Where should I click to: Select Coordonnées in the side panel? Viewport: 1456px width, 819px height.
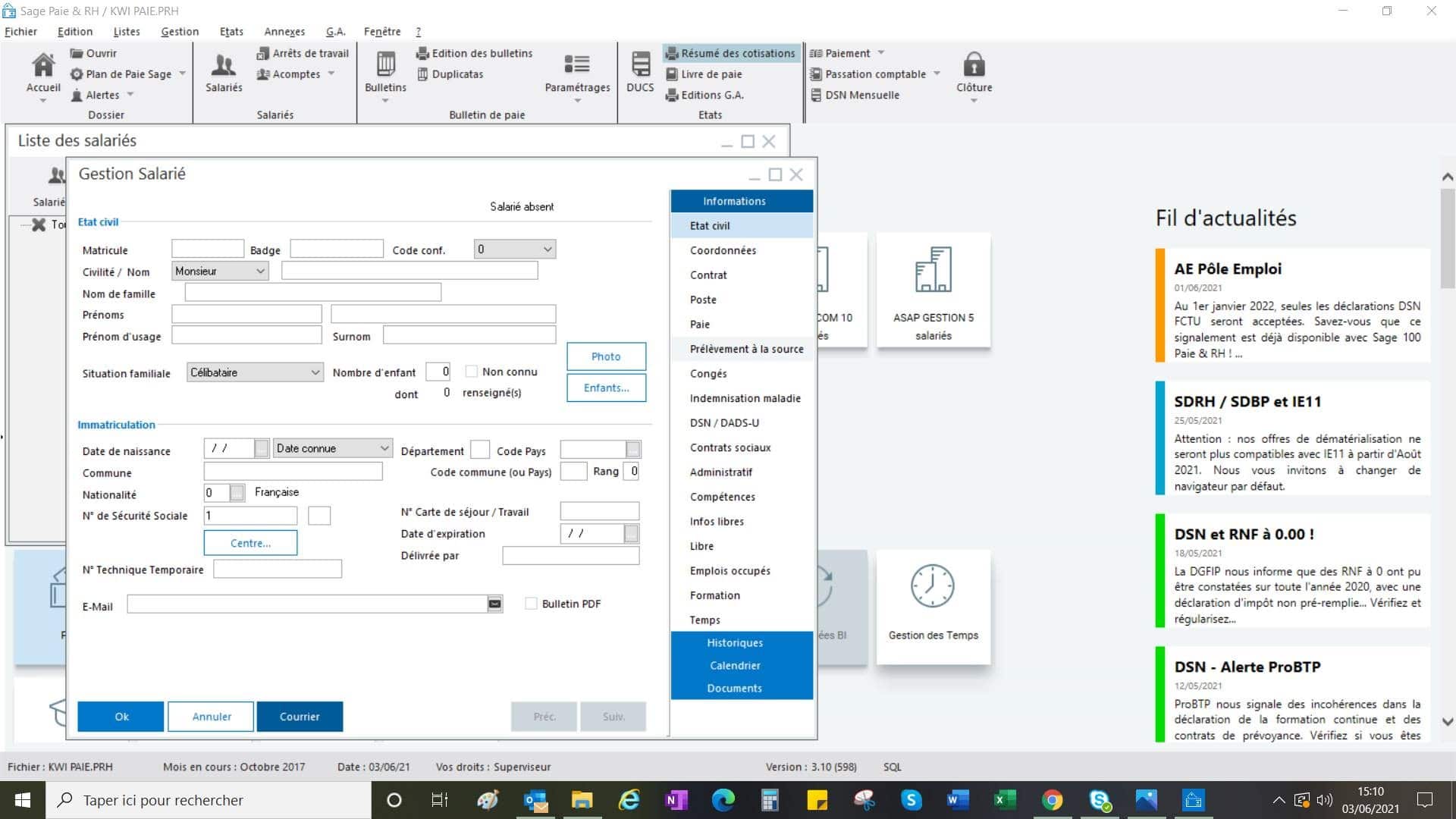click(723, 250)
